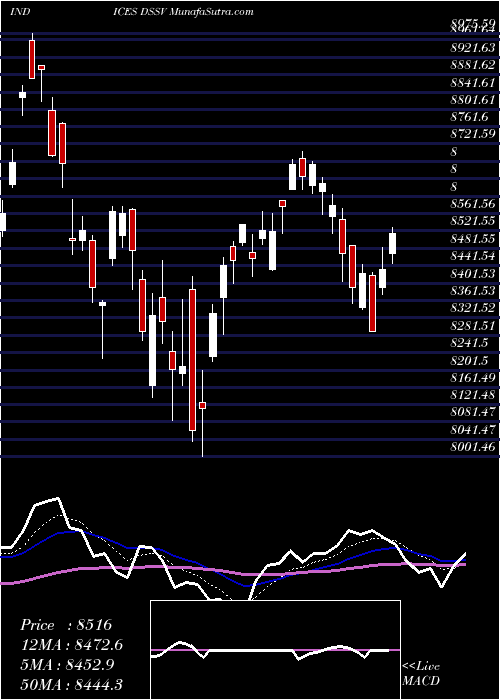Viewport: 500px width, 700px height.
Task: Click the 8001.46 price axis label
Action: click(x=474, y=446)
